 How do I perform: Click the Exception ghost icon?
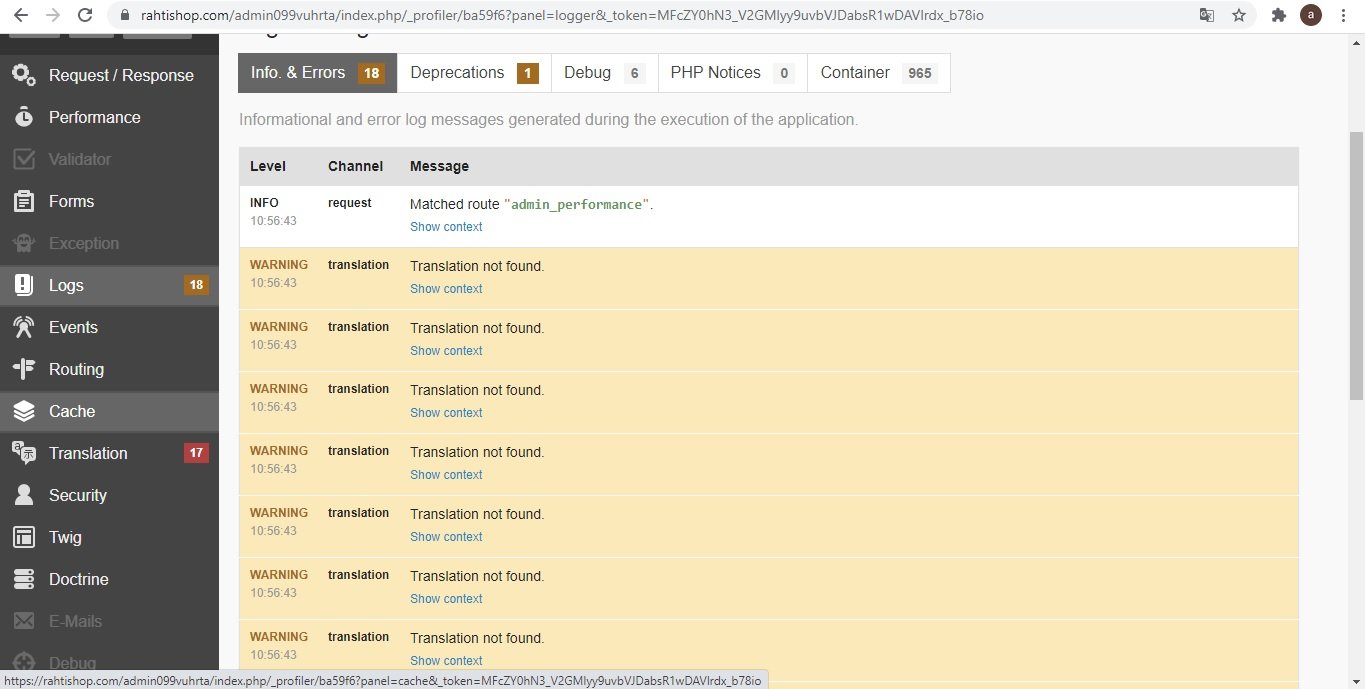pos(24,243)
